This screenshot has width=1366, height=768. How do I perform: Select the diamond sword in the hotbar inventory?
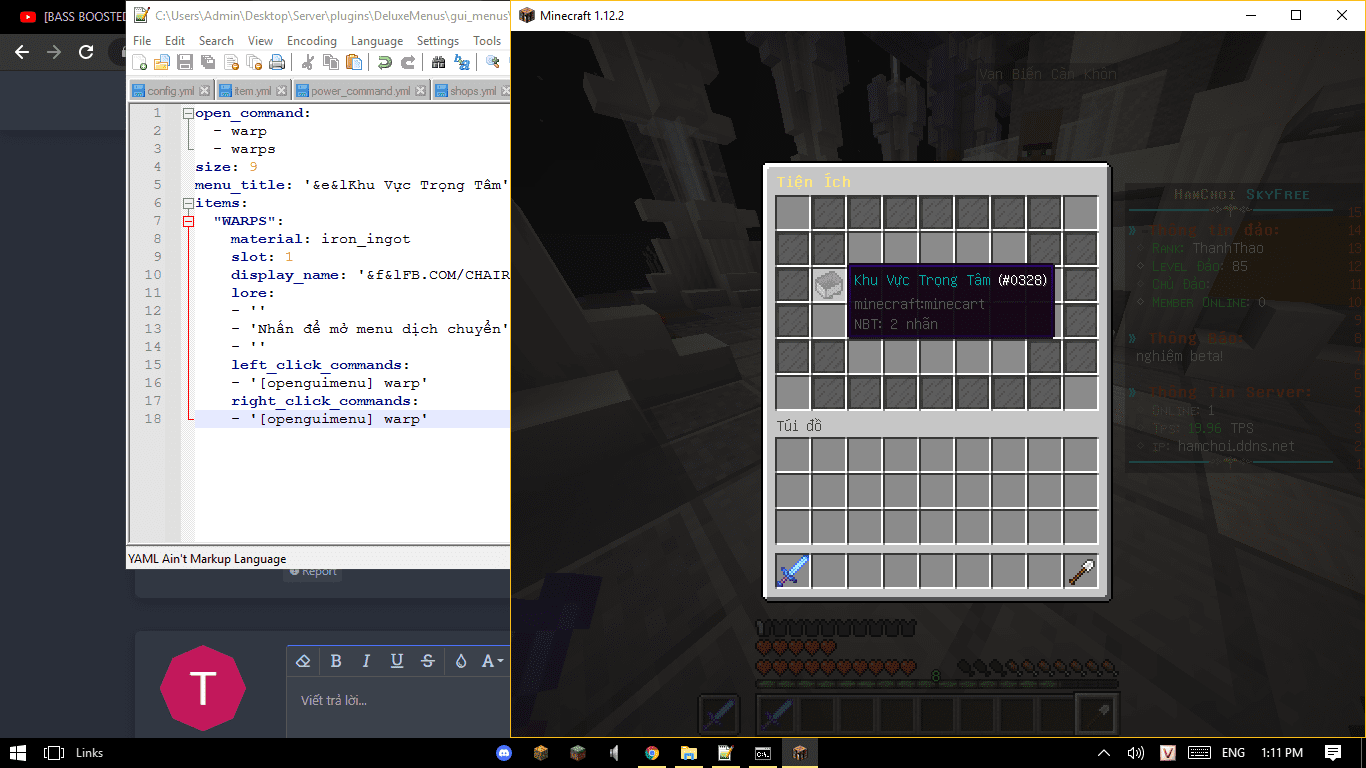coord(793,572)
